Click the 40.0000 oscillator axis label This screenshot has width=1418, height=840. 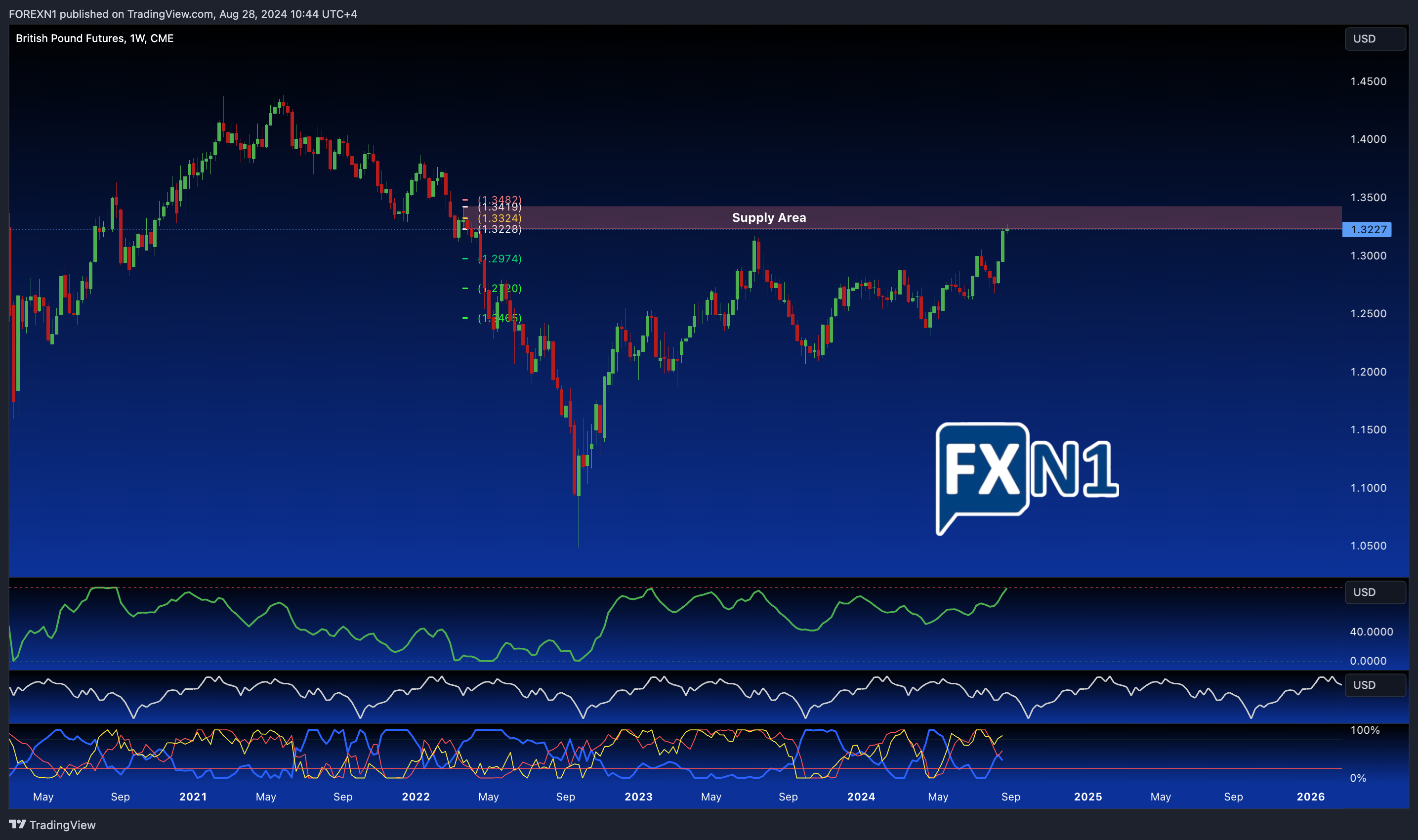pos(1371,631)
